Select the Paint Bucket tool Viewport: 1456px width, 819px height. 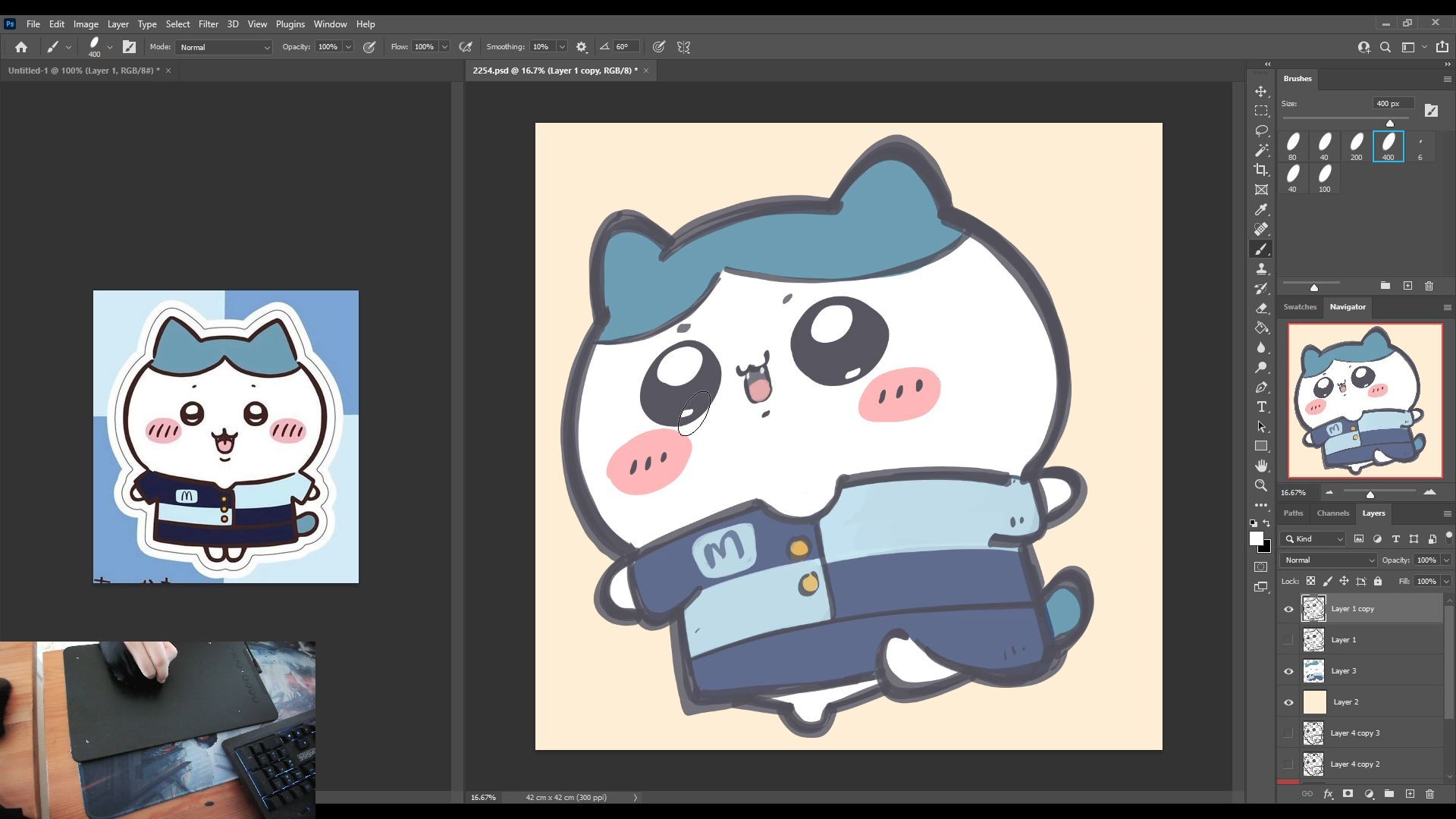(x=1261, y=328)
